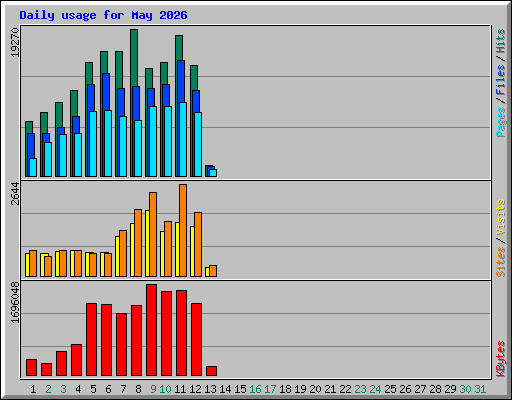
Task: Click the orange visits bar for day 13
Action: [213, 271]
